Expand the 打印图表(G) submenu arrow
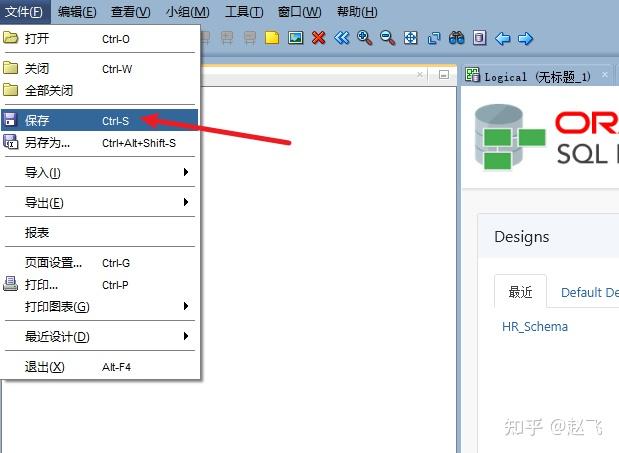Viewport: 619px width, 453px height. [x=186, y=306]
